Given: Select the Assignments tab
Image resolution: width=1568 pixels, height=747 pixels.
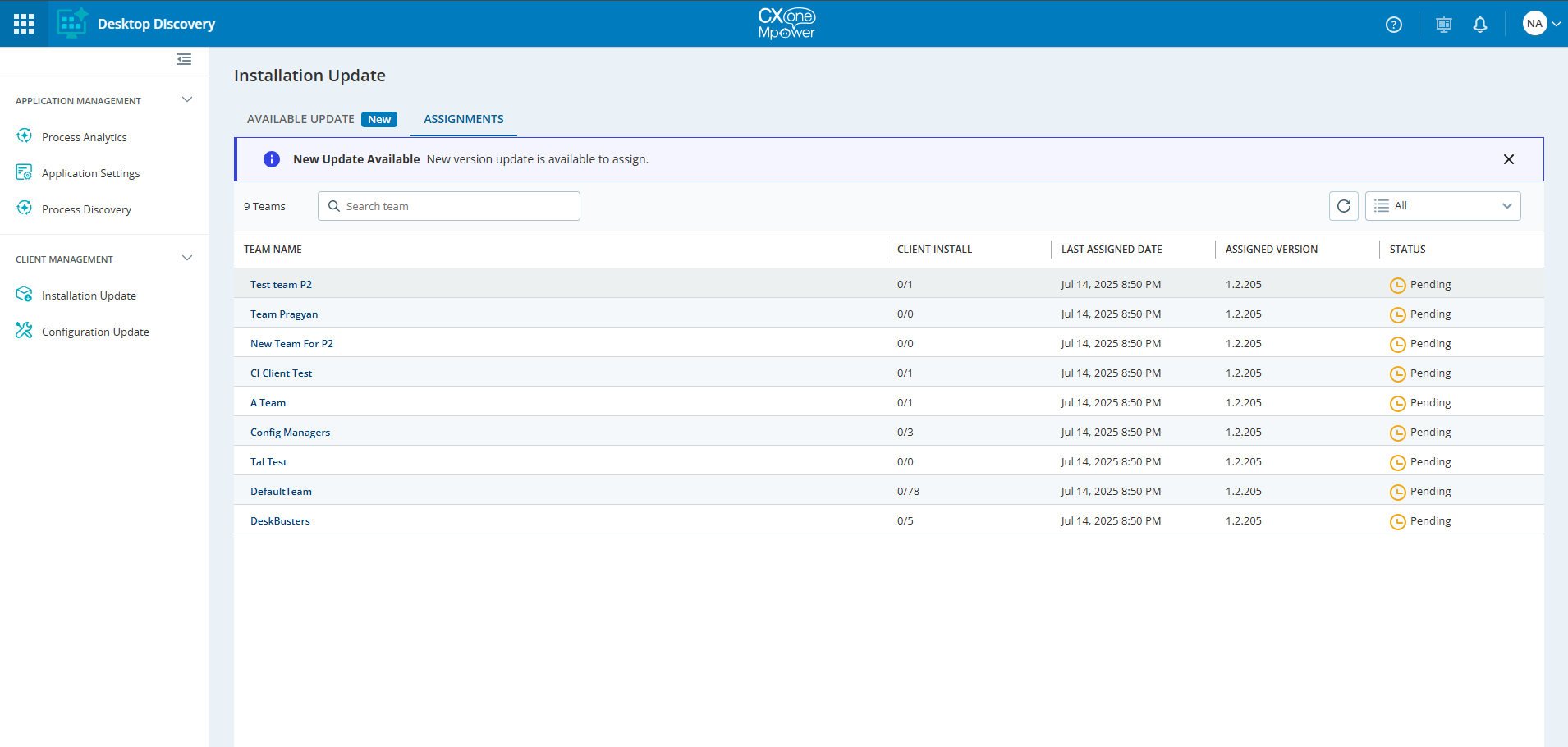Looking at the screenshot, I should tap(463, 119).
